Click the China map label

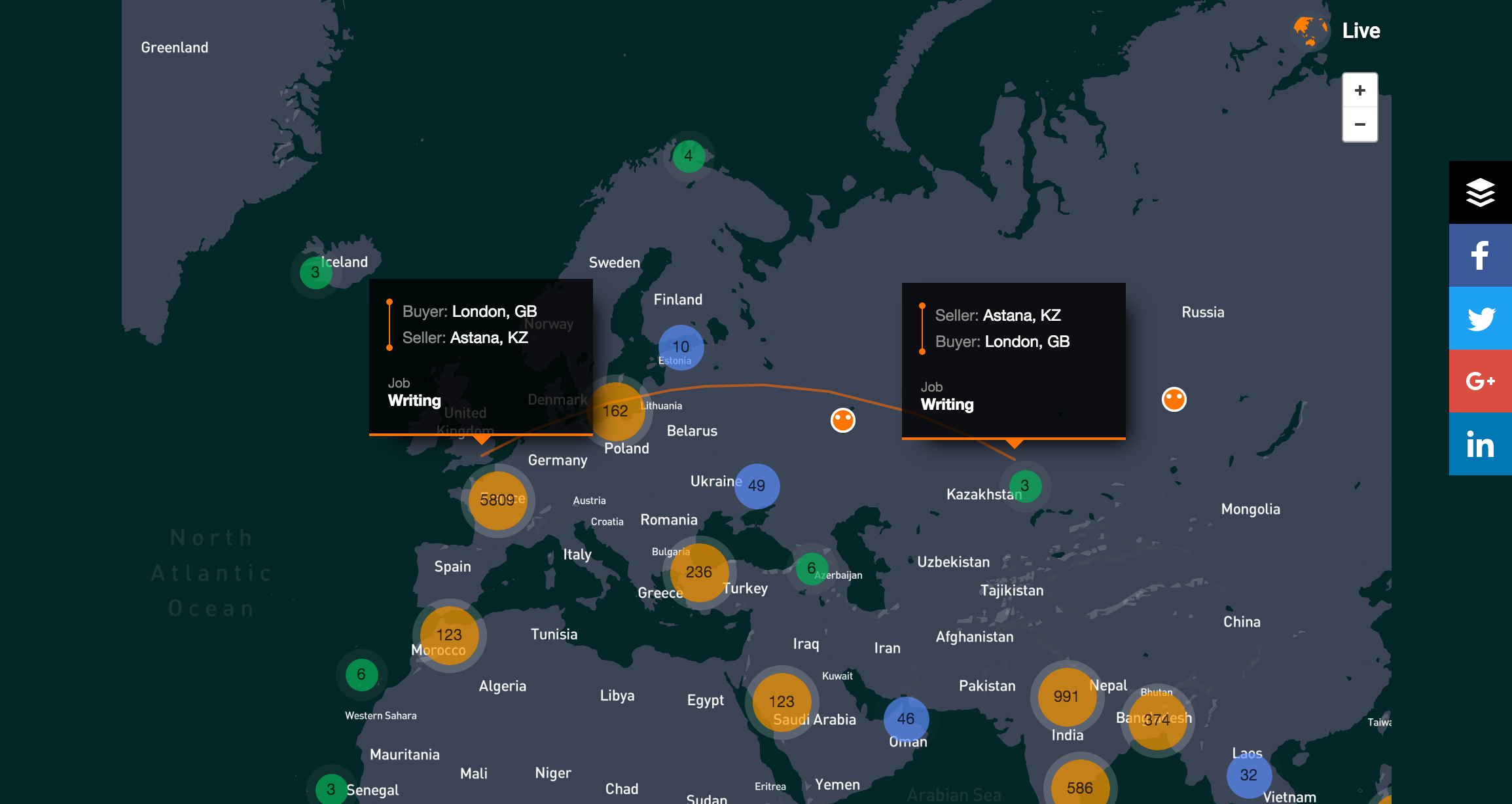click(x=1242, y=622)
